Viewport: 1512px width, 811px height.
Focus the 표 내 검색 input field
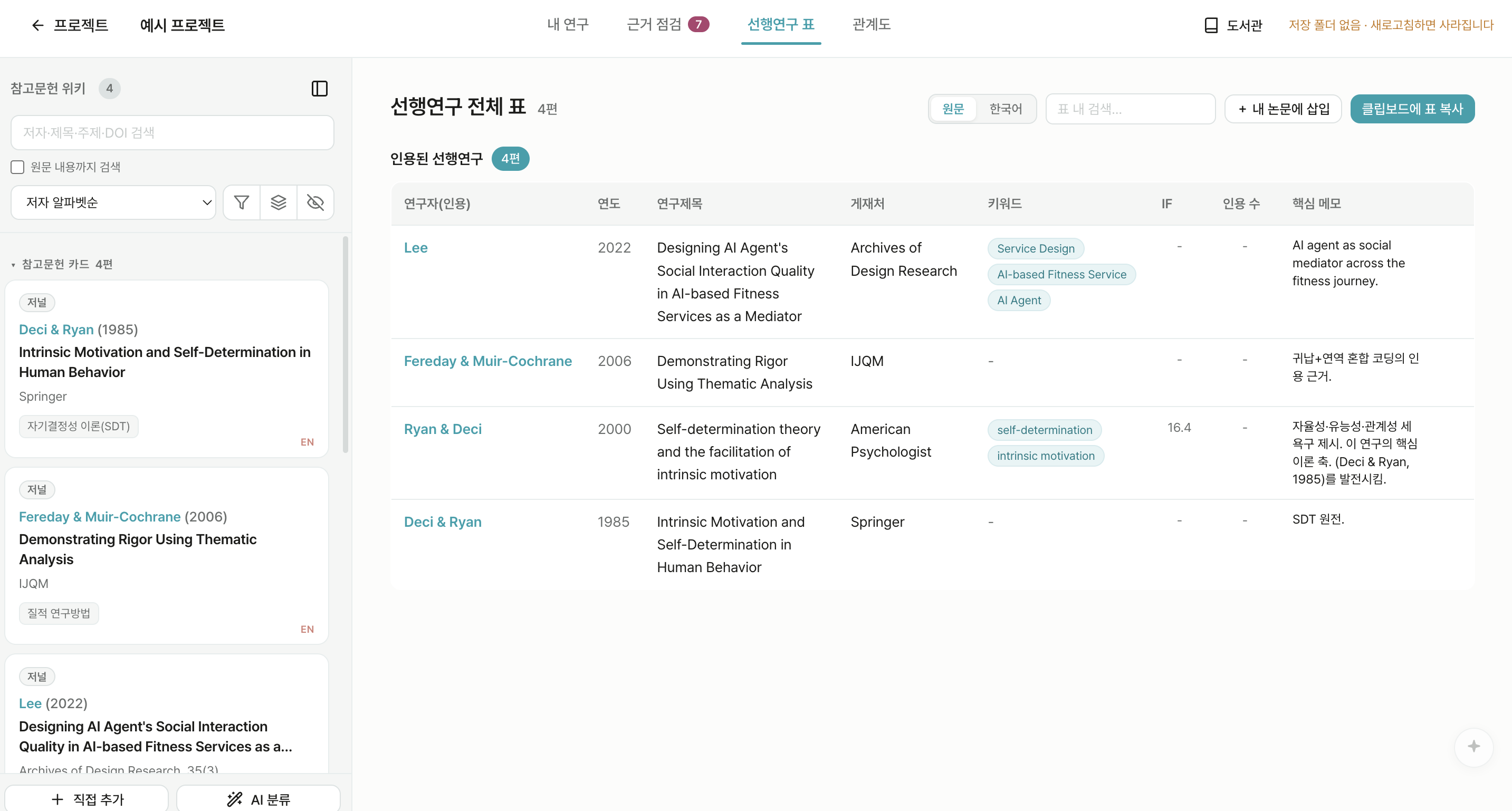pyautogui.click(x=1130, y=109)
